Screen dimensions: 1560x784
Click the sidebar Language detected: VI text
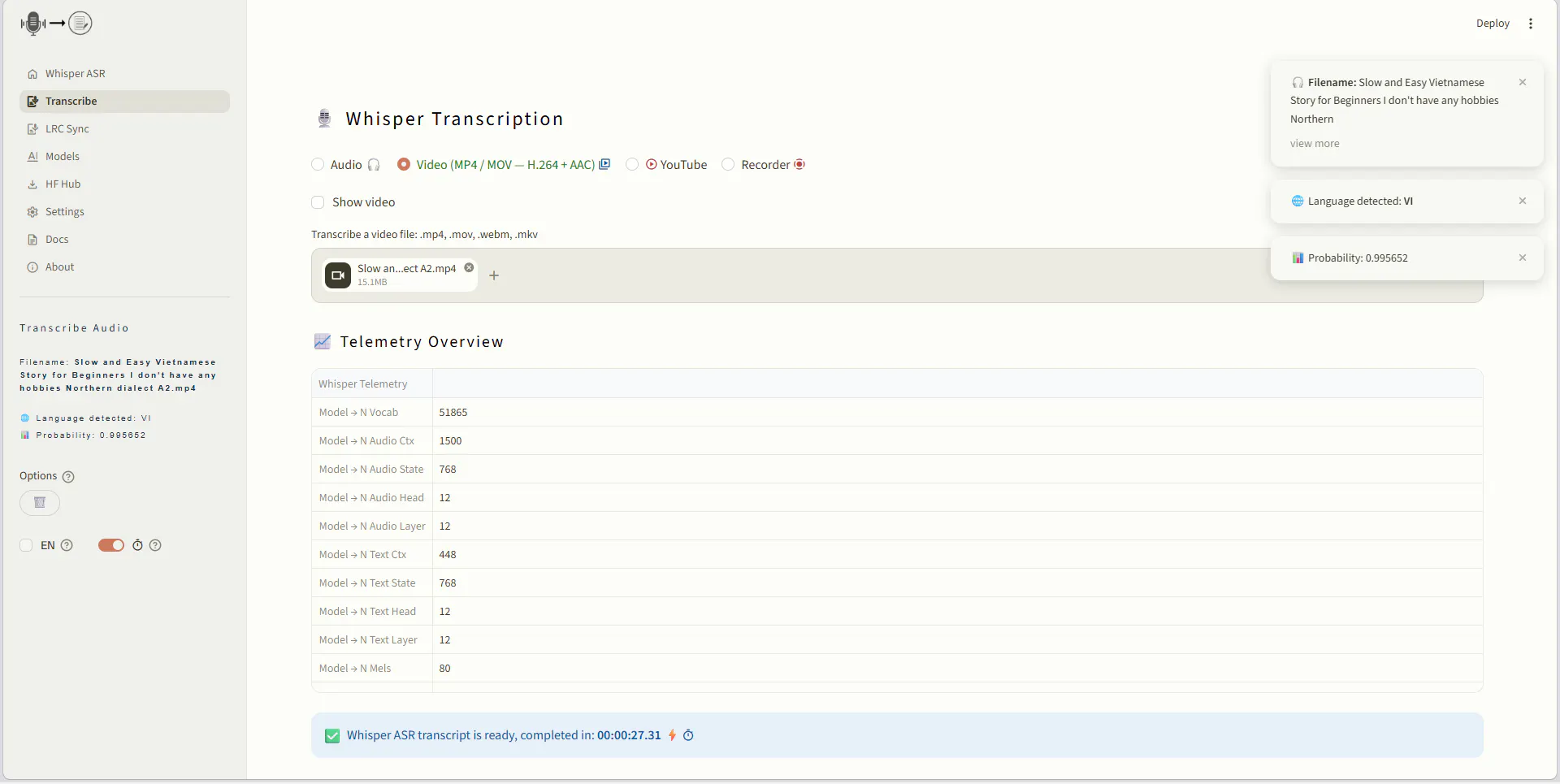pyautogui.click(x=93, y=418)
